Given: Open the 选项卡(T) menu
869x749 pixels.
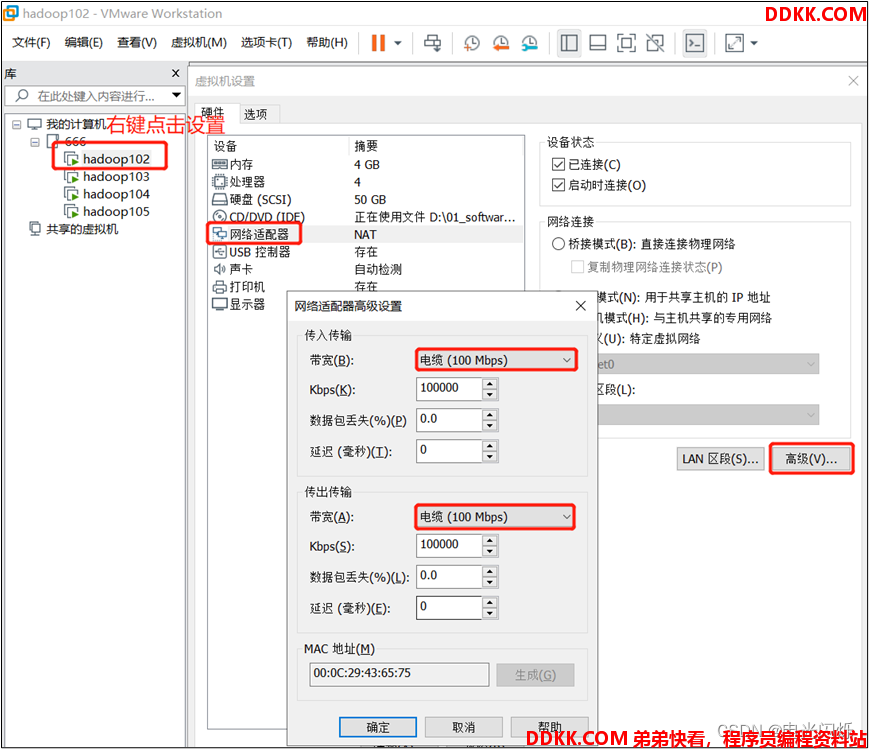Looking at the screenshot, I should 267,43.
